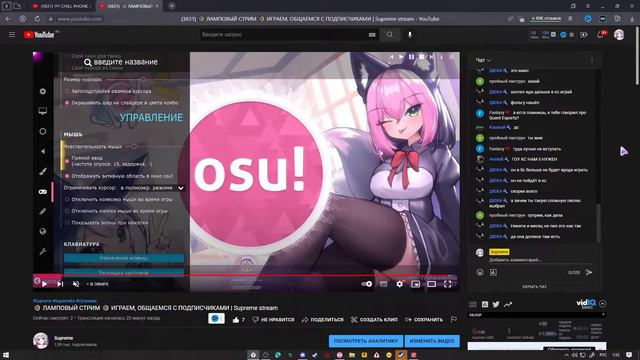Viewport: 640px width, 360px height.
Task: Pause osu! music player at top
Action: pyautogui.click(x=411, y=57)
